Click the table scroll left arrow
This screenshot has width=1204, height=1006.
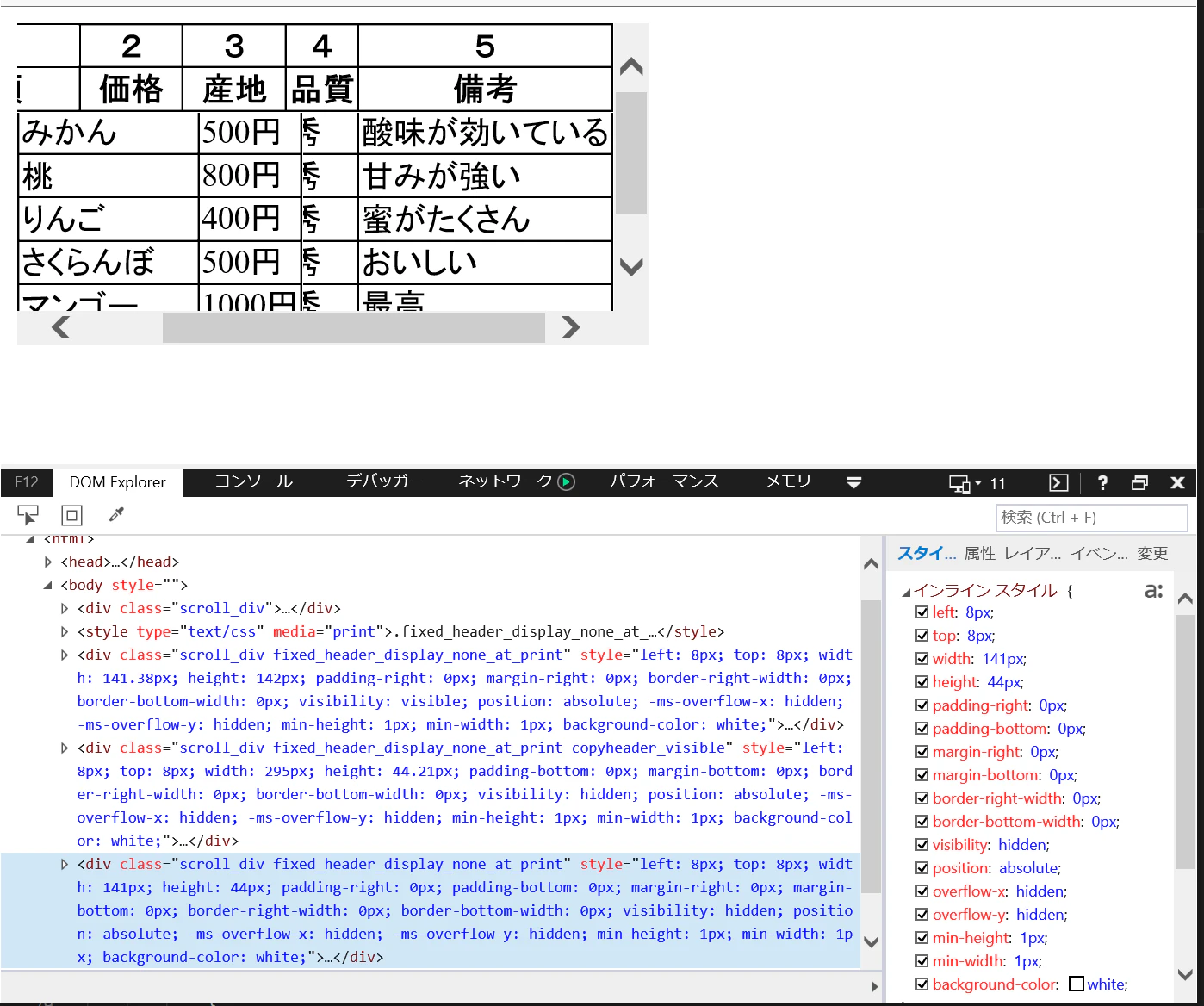coord(61,327)
